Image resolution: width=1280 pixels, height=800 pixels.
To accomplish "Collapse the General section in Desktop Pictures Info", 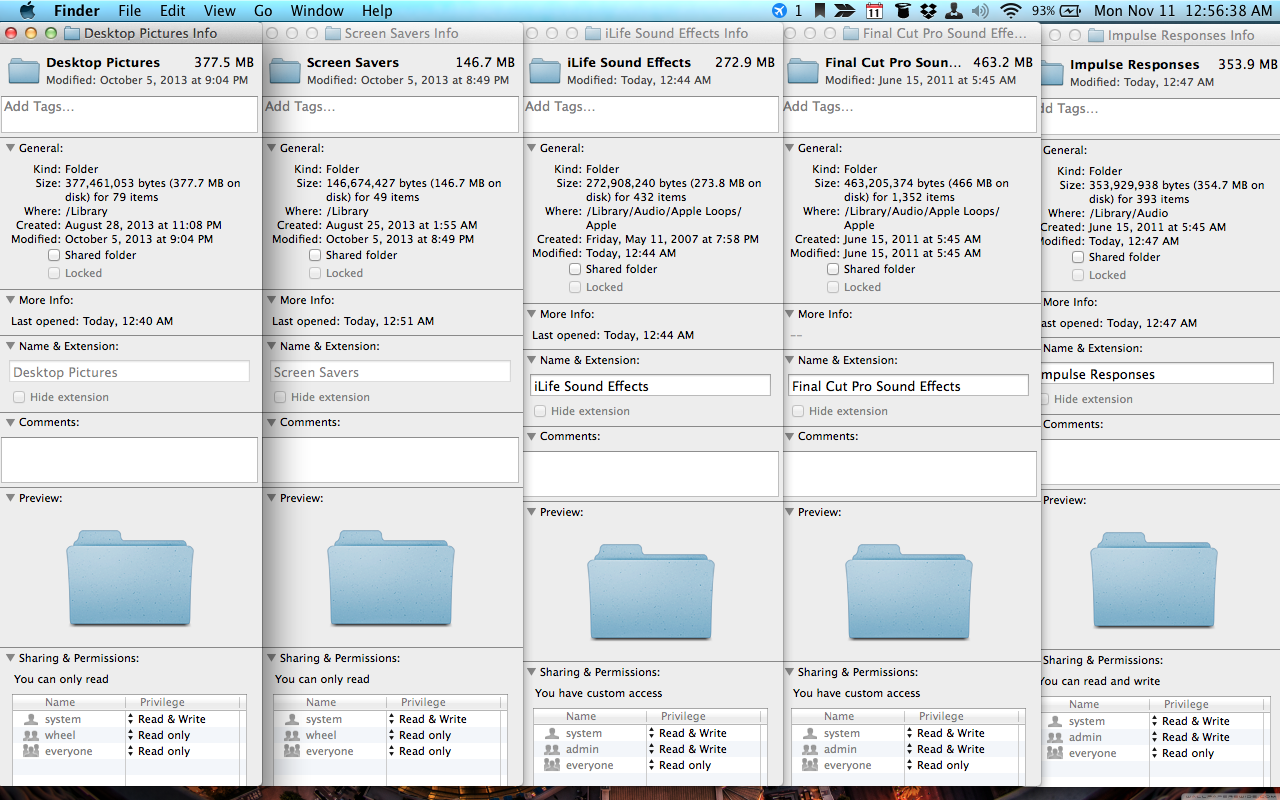I will (10, 148).
